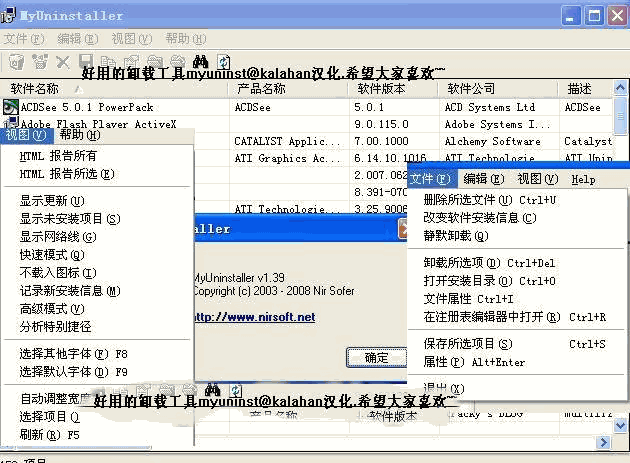Screen dimensions: 630x463
Task: Sort by the 软件版本 column header at the top
Action: pos(394,88)
